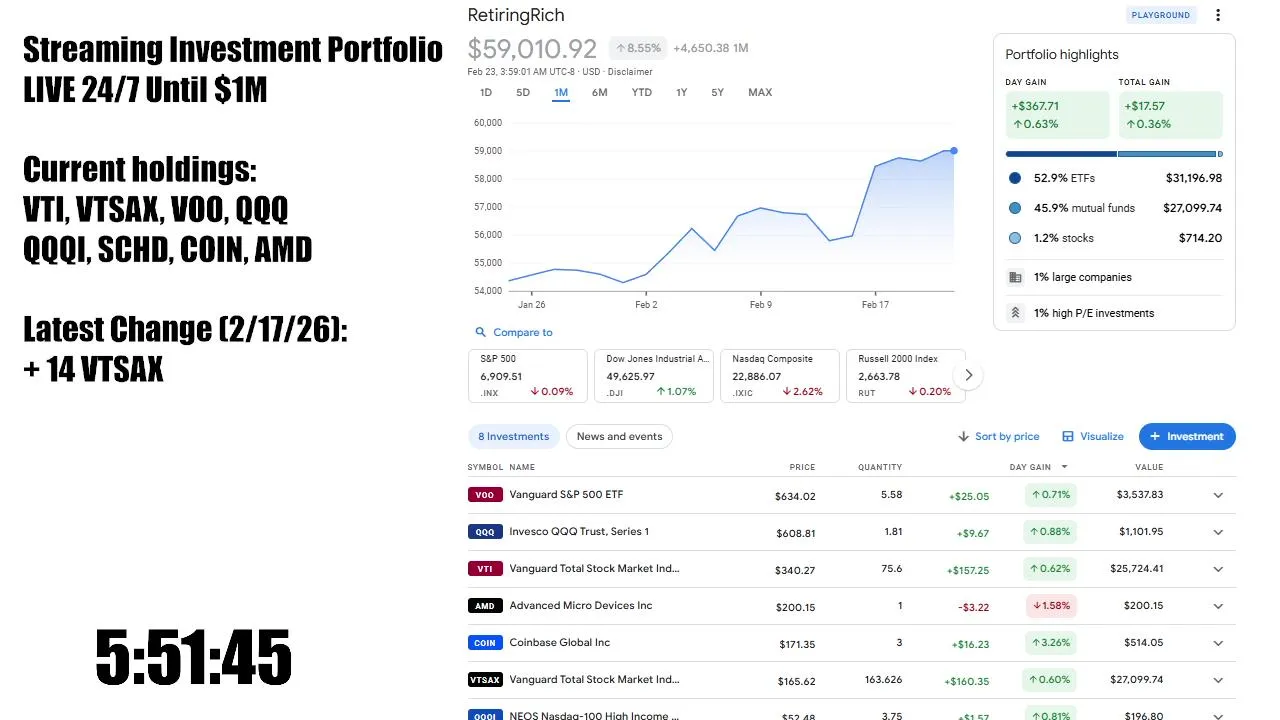This screenshot has width=1280, height=720.
Task: Click the AMD ticker badge
Action: pos(485,606)
